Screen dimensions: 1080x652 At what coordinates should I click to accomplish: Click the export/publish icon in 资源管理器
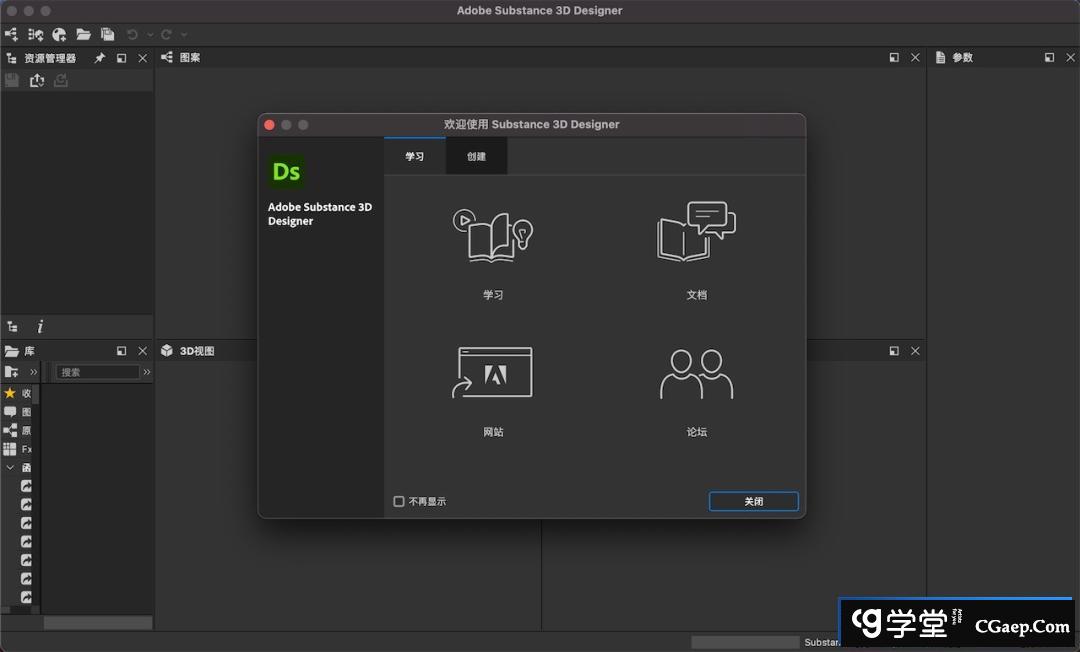[x=37, y=80]
